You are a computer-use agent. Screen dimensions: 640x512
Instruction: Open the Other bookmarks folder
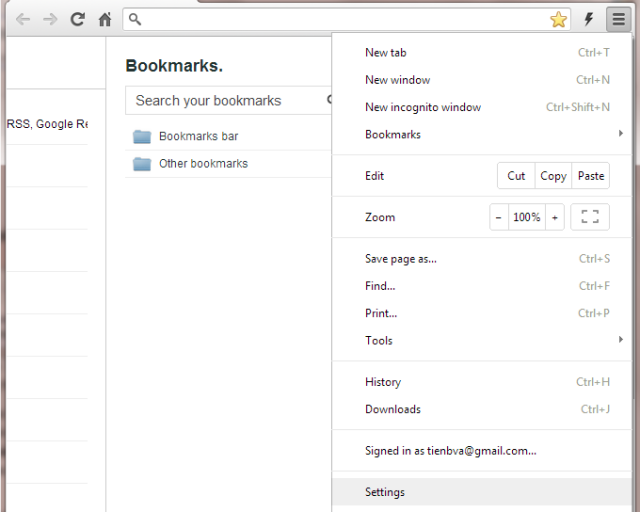point(203,164)
